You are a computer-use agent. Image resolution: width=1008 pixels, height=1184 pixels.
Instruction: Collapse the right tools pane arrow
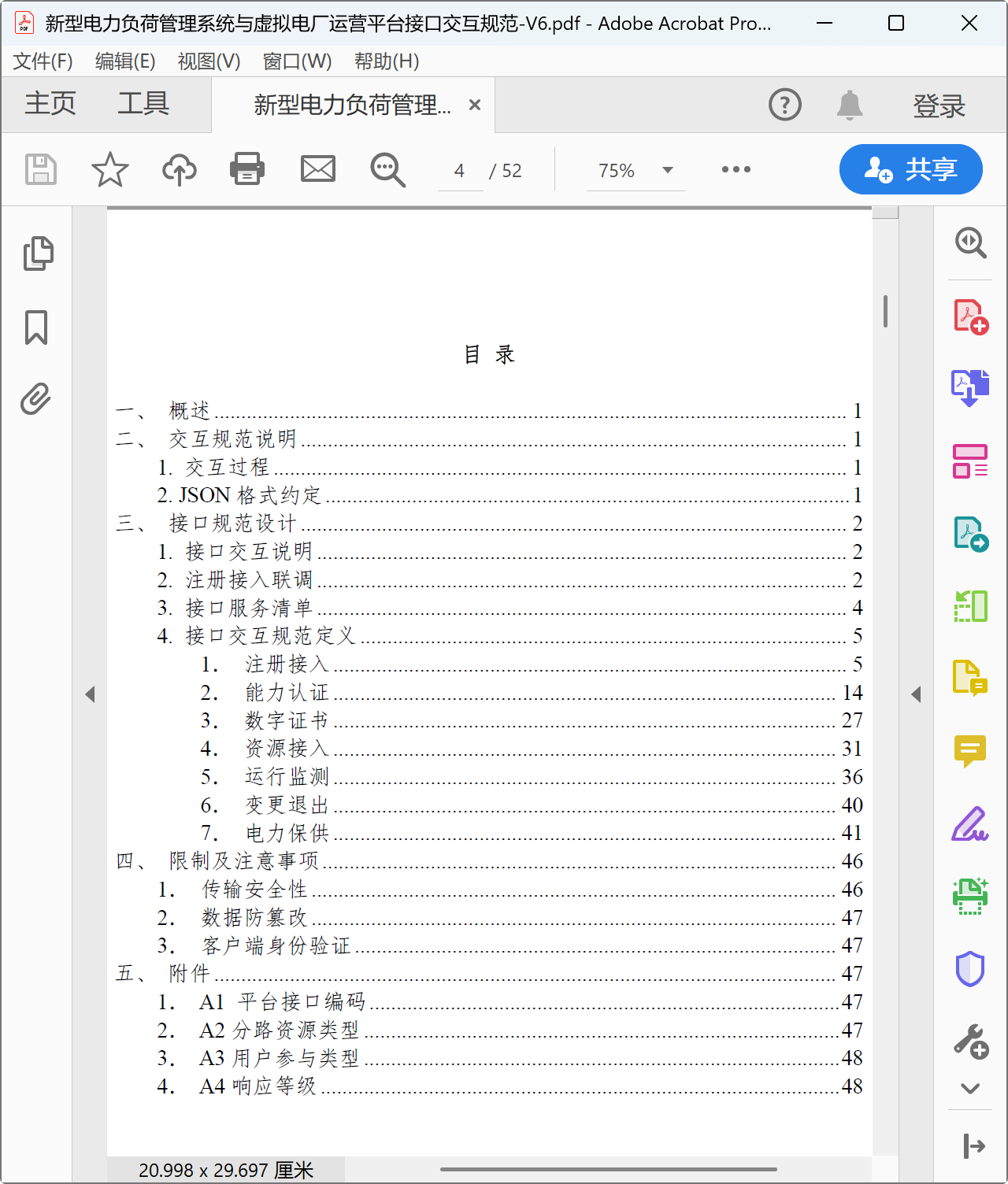point(916,694)
